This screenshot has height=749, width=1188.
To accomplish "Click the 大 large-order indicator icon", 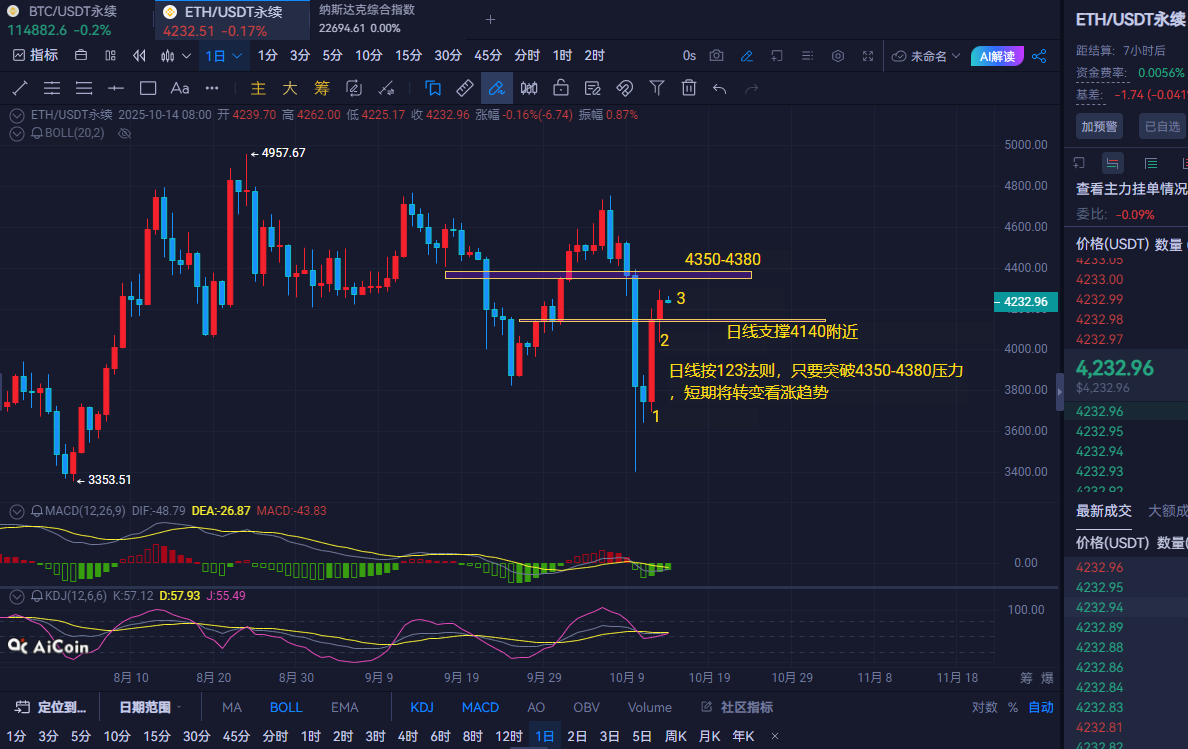I will tap(289, 89).
